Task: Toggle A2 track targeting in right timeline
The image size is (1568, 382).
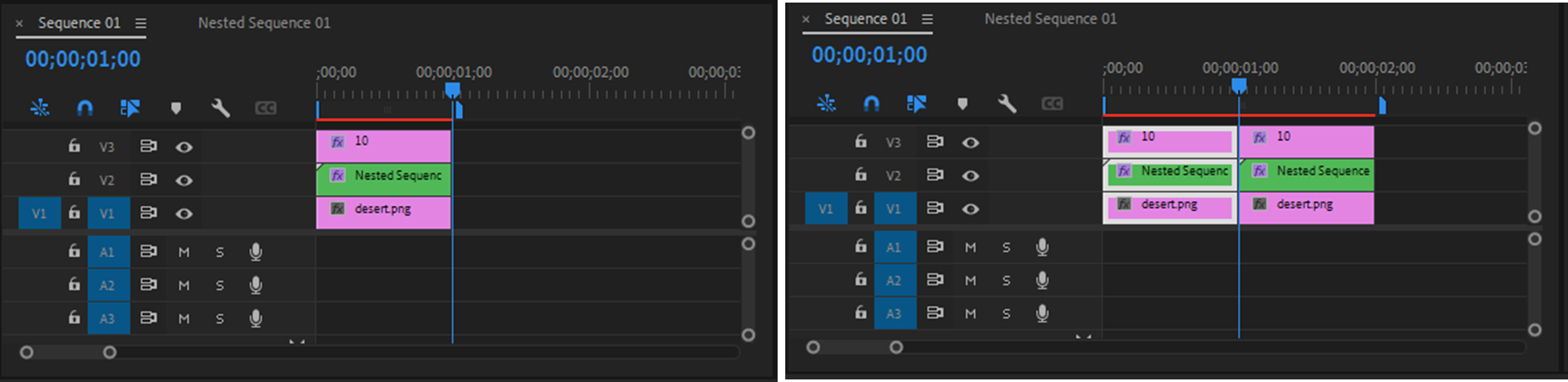Action: click(893, 280)
